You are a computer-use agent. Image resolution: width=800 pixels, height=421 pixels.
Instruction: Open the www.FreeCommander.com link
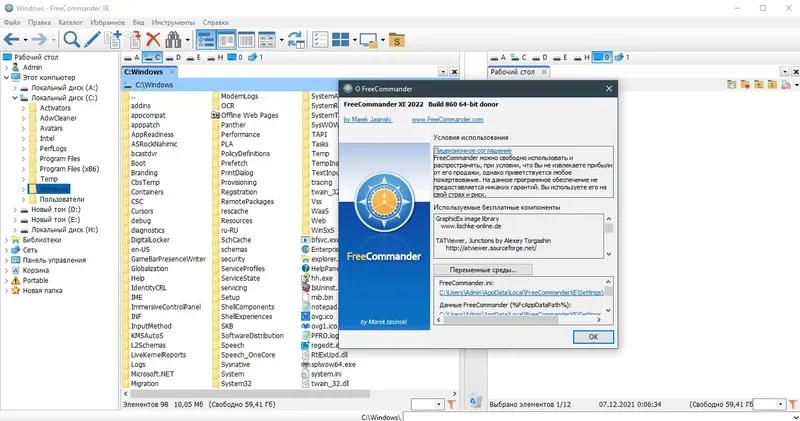click(x=447, y=119)
